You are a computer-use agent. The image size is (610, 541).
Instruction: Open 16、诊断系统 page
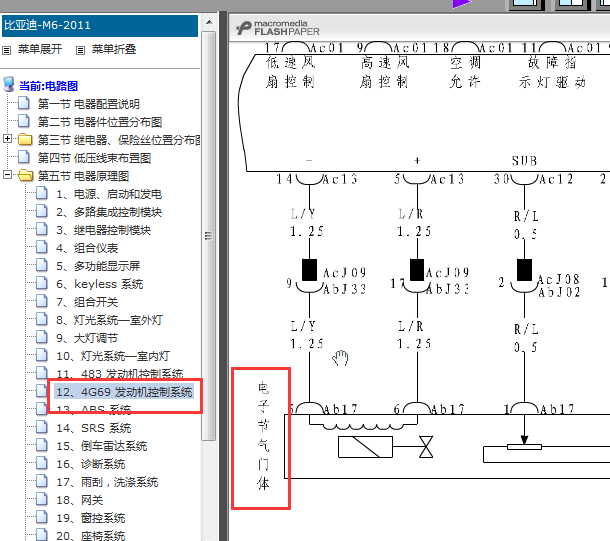(x=91, y=464)
